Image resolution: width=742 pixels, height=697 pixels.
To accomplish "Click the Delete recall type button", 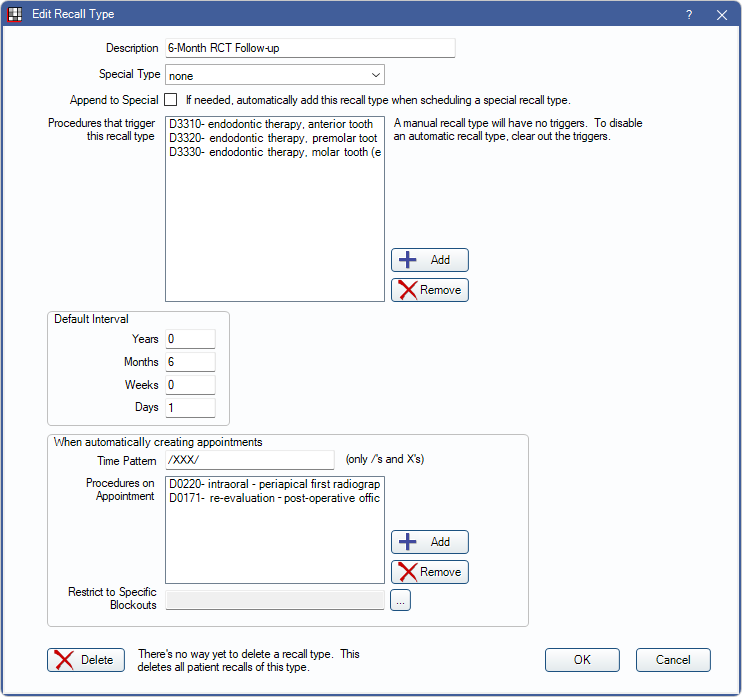I will (85, 660).
